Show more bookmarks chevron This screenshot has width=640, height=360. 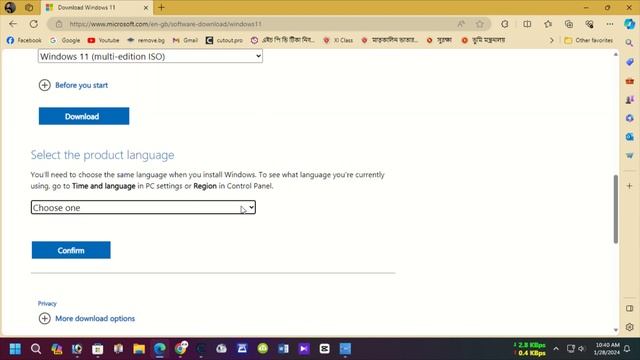552,40
